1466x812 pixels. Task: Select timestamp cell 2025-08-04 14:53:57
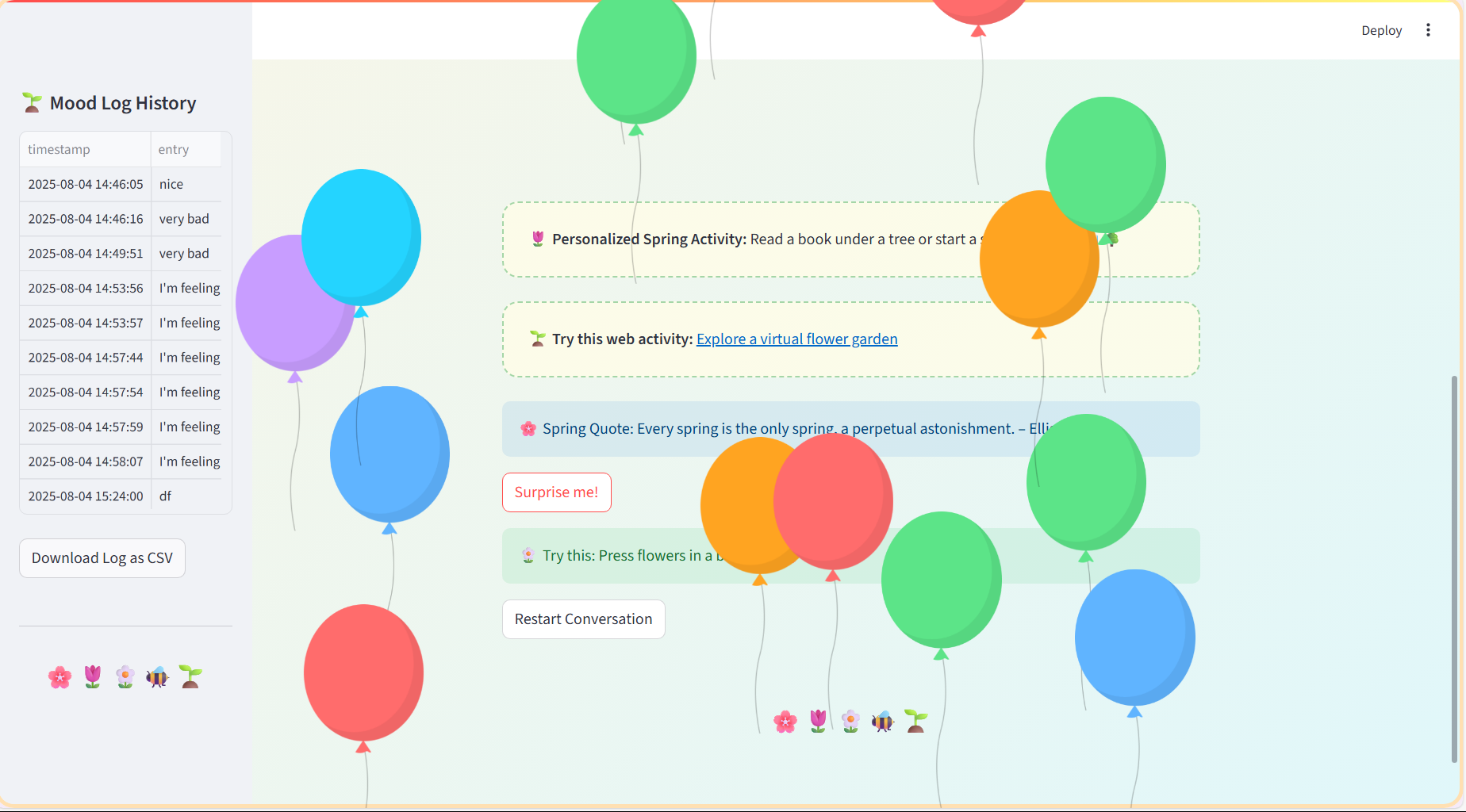click(85, 323)
